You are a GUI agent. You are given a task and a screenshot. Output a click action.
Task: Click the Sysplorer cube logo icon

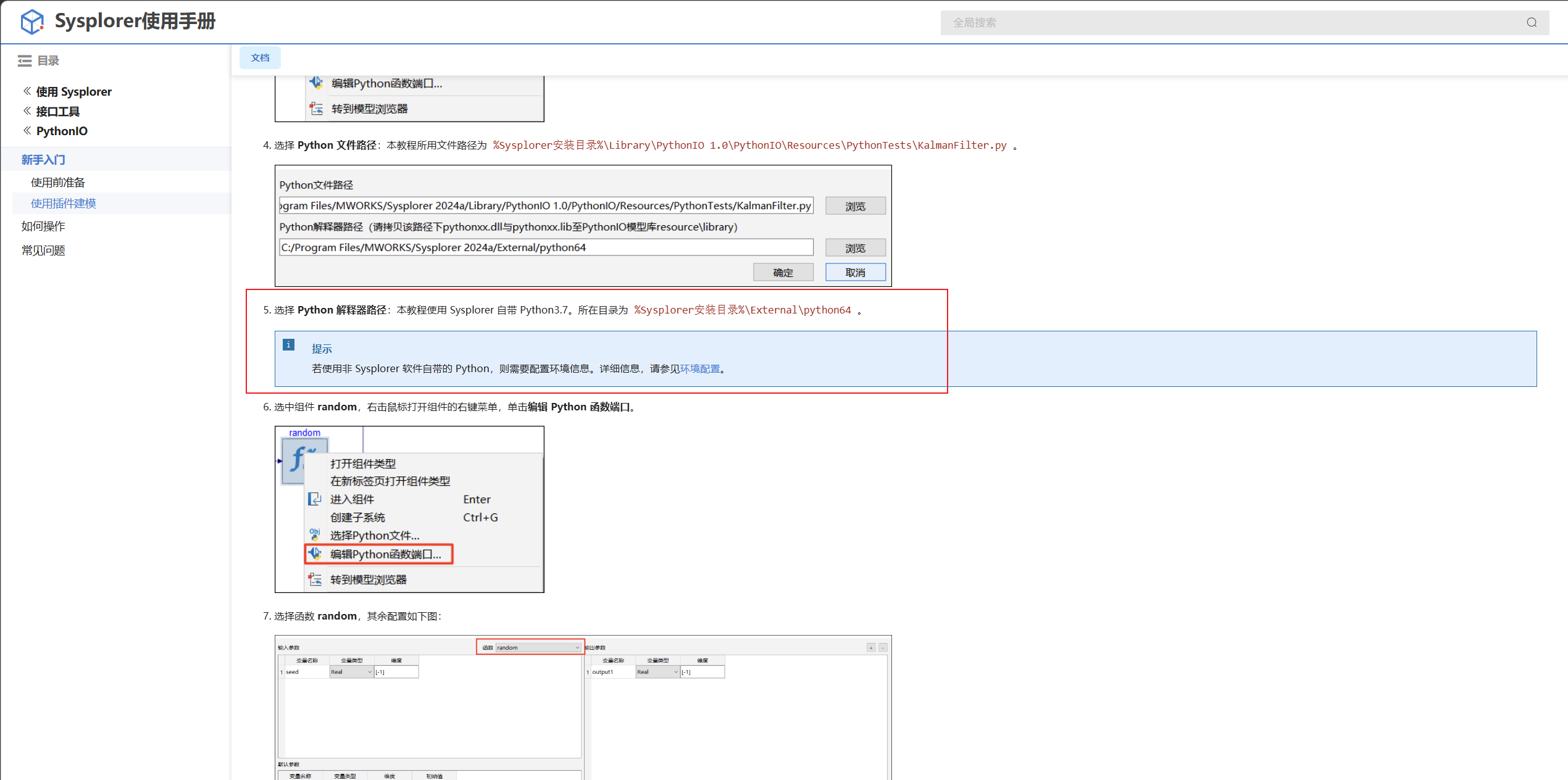point(32,22)
